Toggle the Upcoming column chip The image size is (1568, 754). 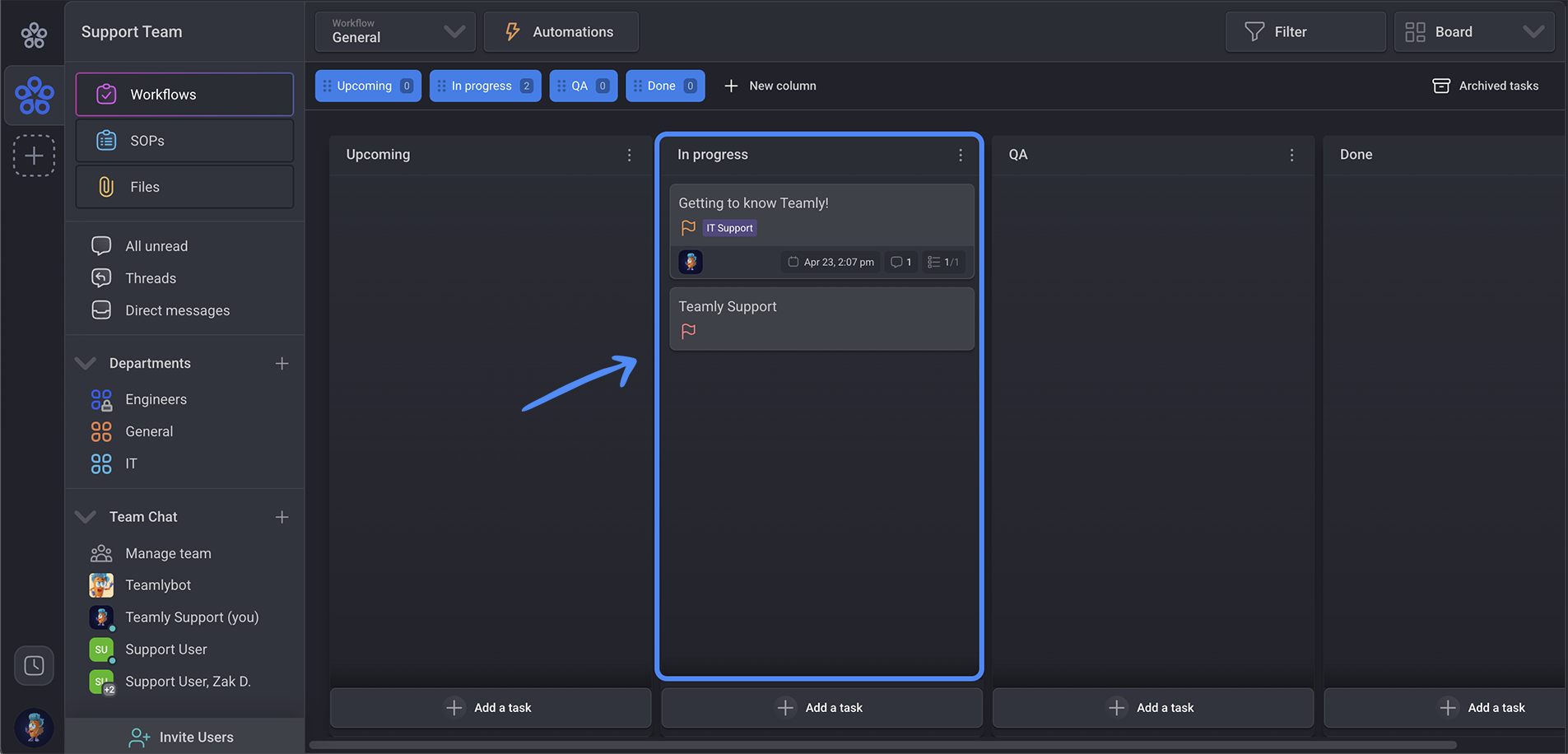(368, 86)
